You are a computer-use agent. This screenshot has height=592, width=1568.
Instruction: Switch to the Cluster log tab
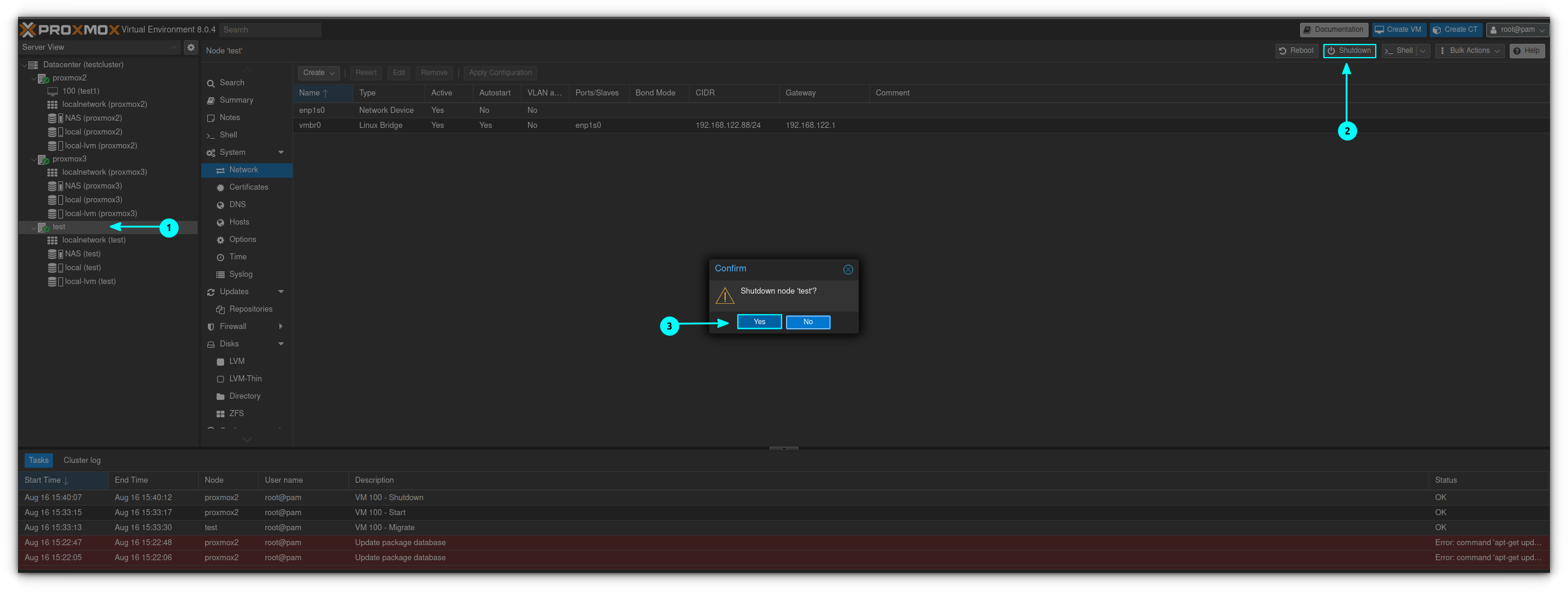click(82, 461)
